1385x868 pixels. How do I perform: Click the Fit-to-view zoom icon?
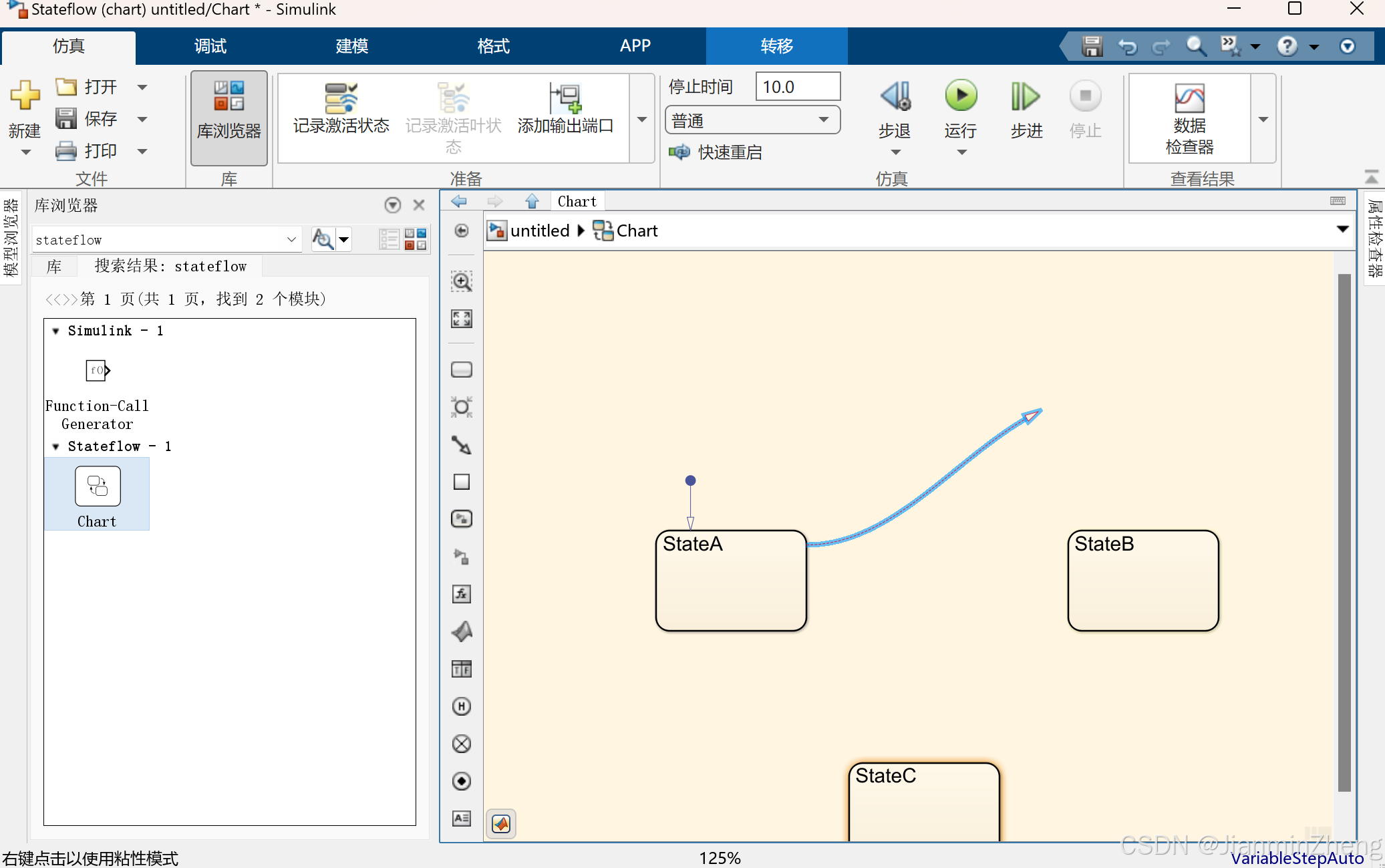pos(462,319)
